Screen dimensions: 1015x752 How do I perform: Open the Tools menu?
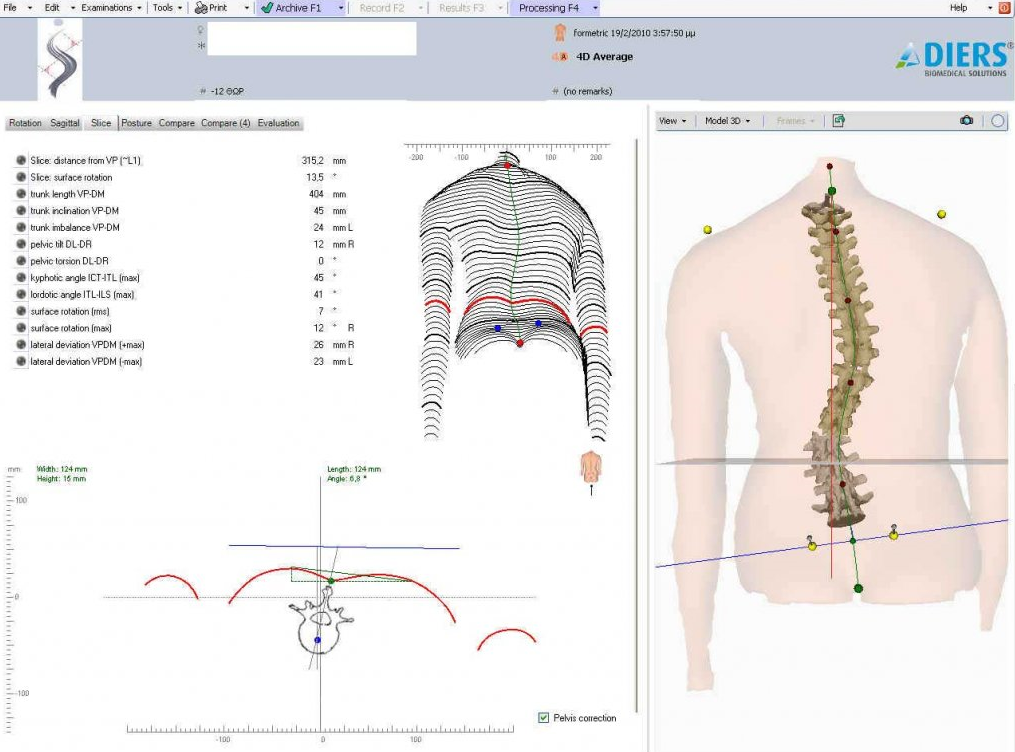(165, 8)
